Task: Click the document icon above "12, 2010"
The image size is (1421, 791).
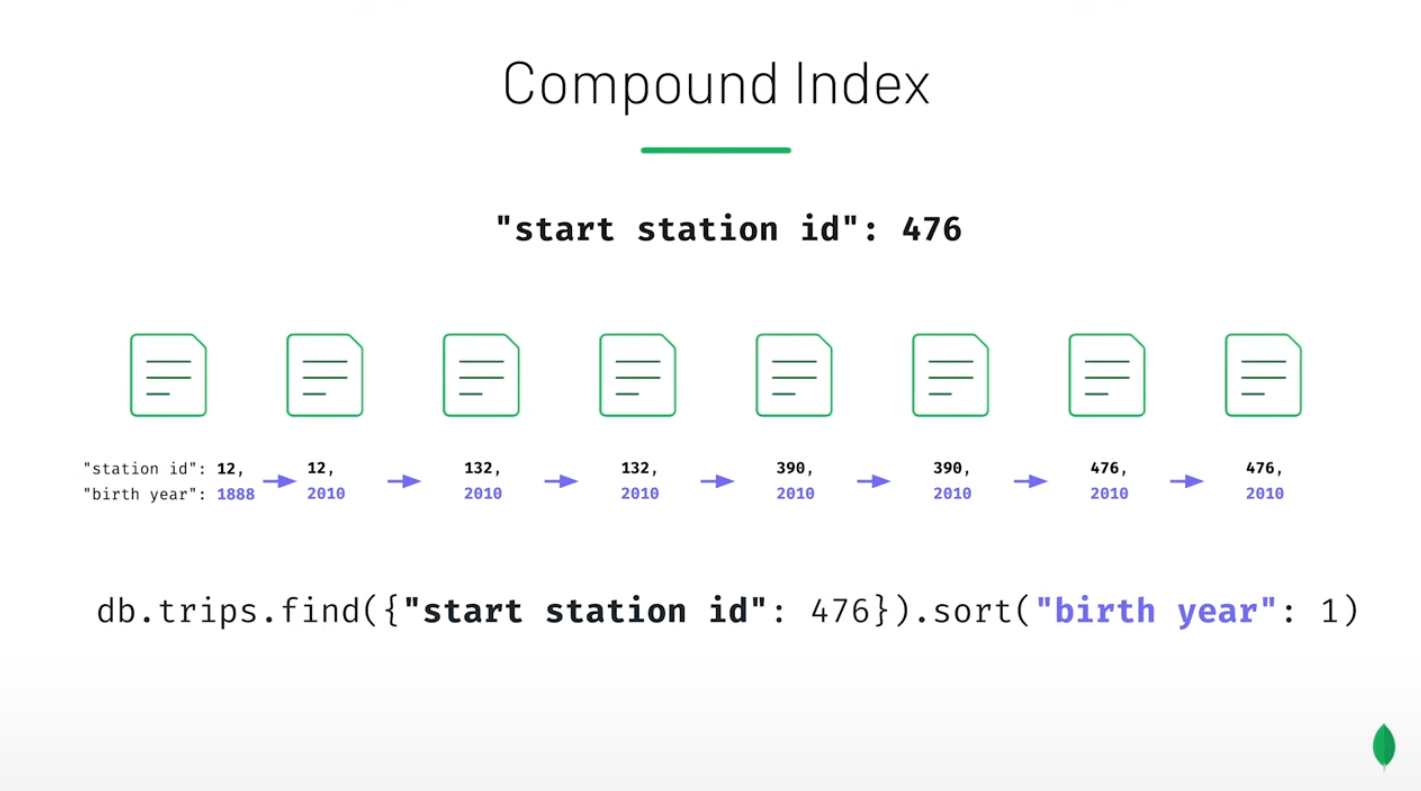Action: pos(325,375)
